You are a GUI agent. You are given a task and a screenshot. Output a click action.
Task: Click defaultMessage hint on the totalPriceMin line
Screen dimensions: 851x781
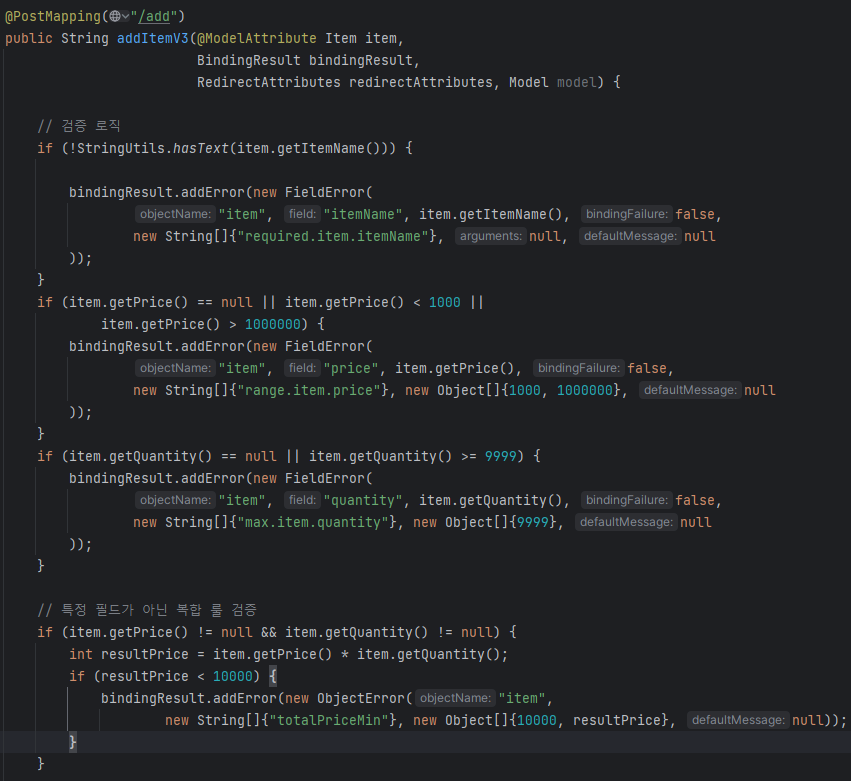pos(738,721)
